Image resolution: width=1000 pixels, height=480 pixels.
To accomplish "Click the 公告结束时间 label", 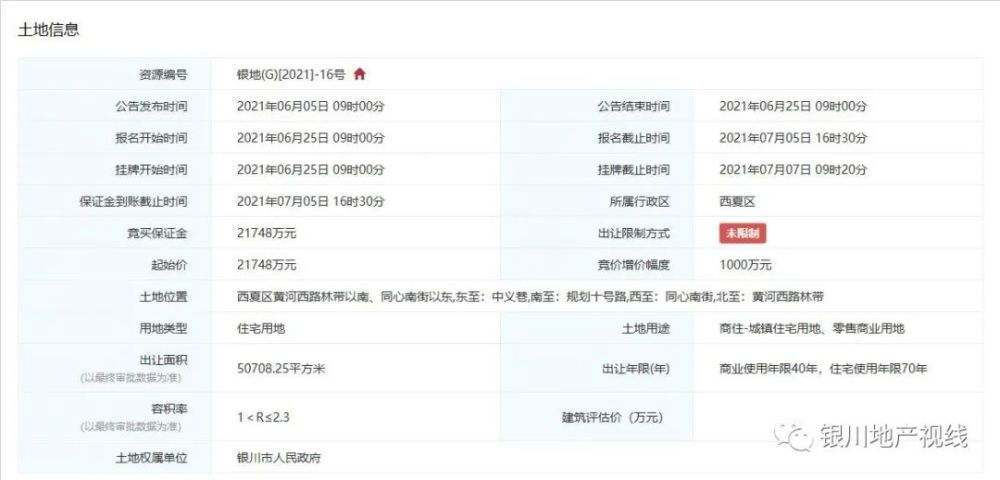I will (x=634, y=106).
